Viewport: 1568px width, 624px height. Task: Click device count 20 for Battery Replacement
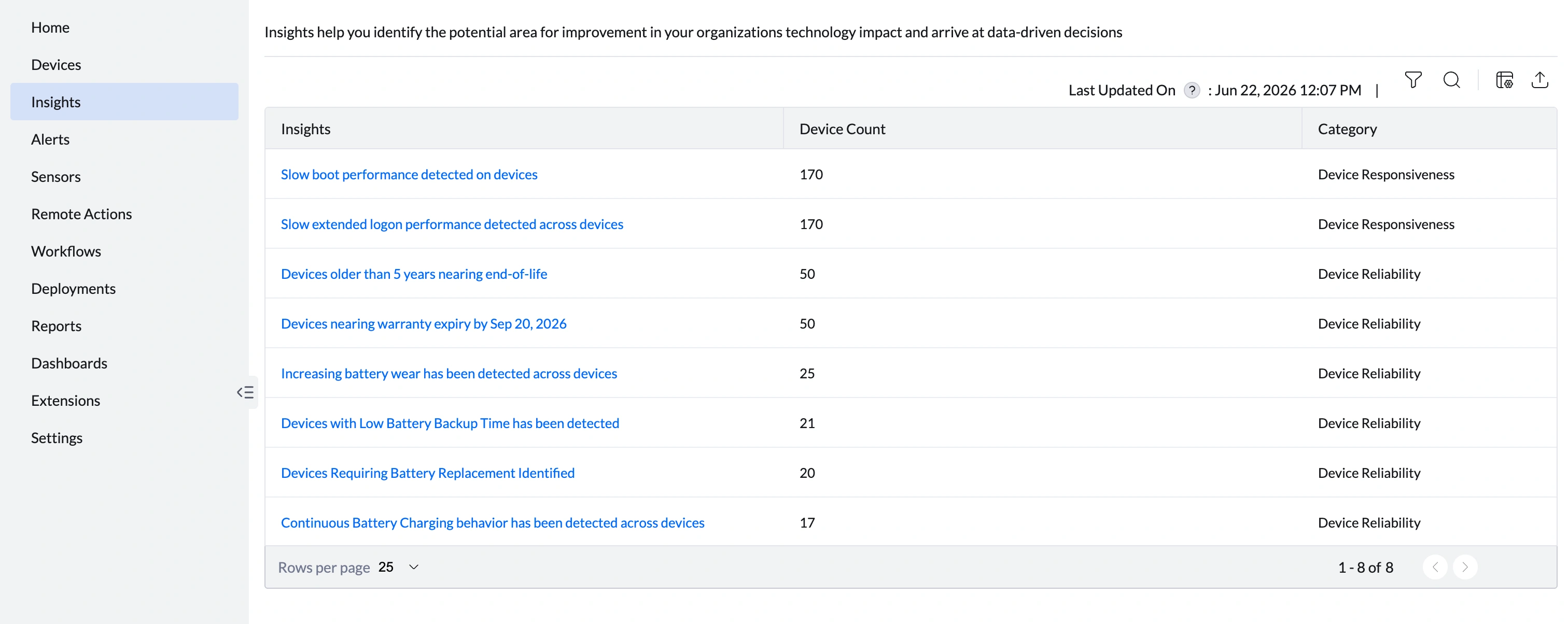[x=806, y=473]
